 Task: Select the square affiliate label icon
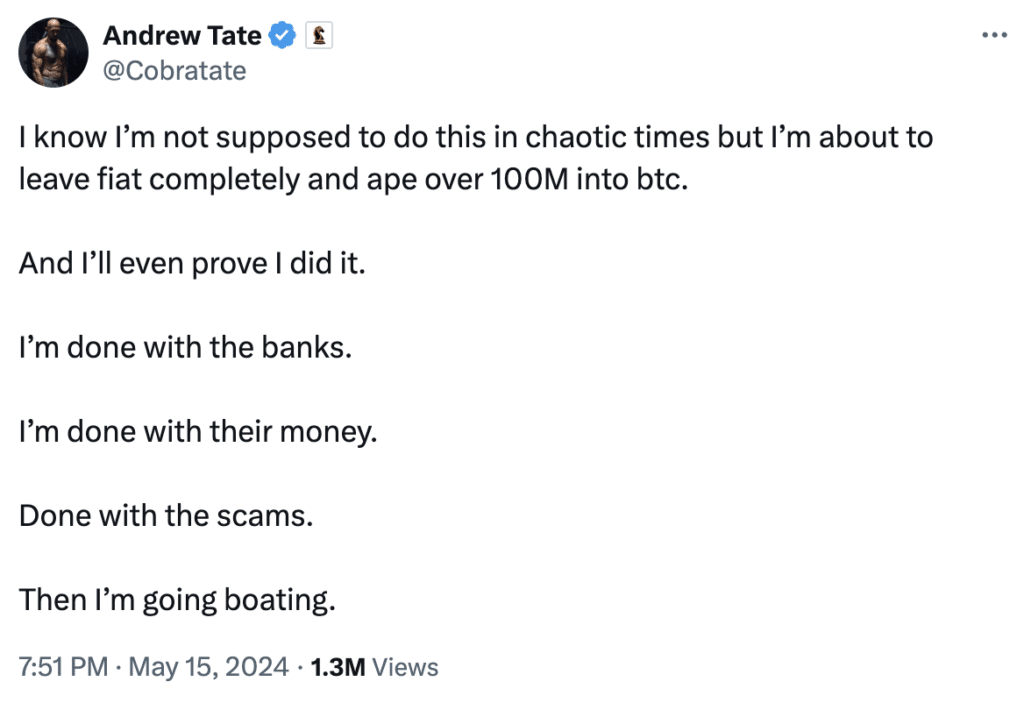320,34
